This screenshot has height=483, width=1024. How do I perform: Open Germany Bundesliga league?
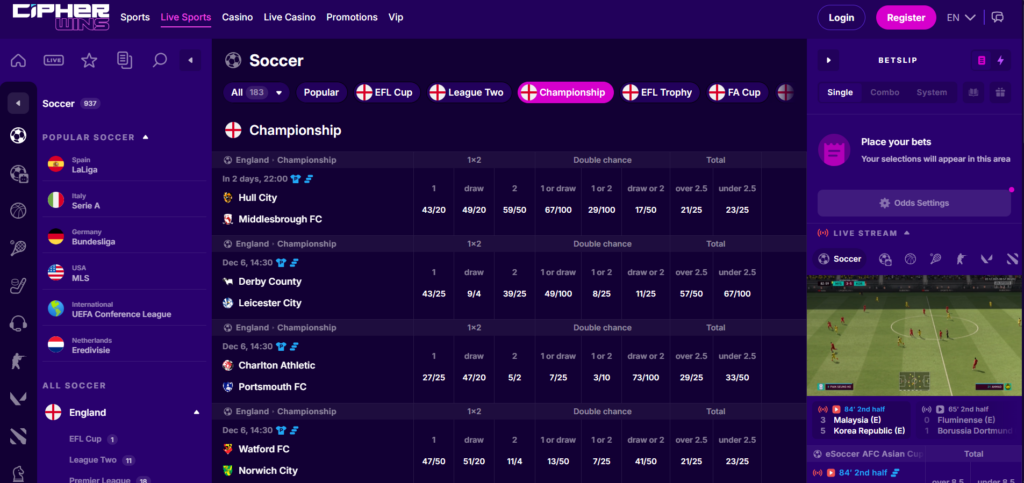point(124,237)
